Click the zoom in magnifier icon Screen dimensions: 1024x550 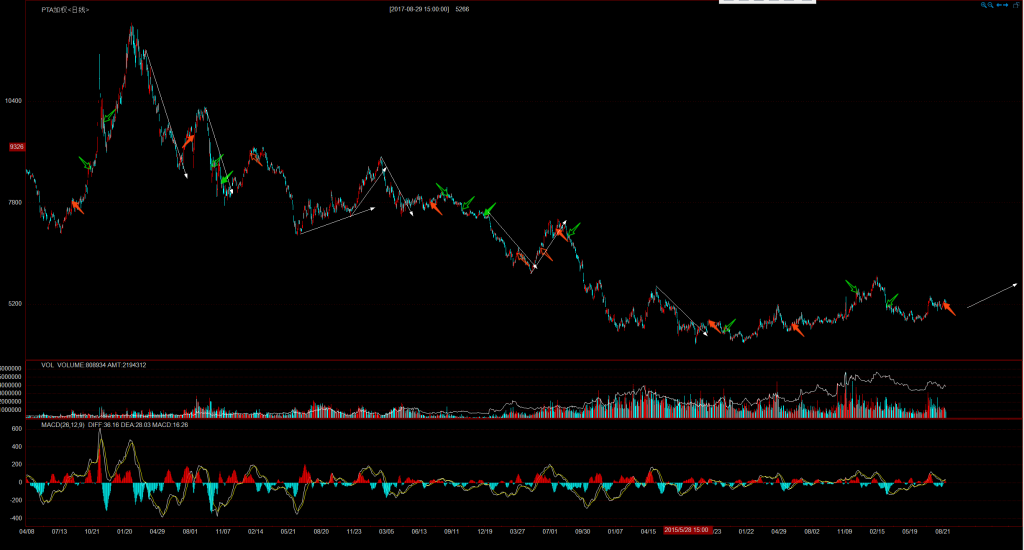click(984, 6)
